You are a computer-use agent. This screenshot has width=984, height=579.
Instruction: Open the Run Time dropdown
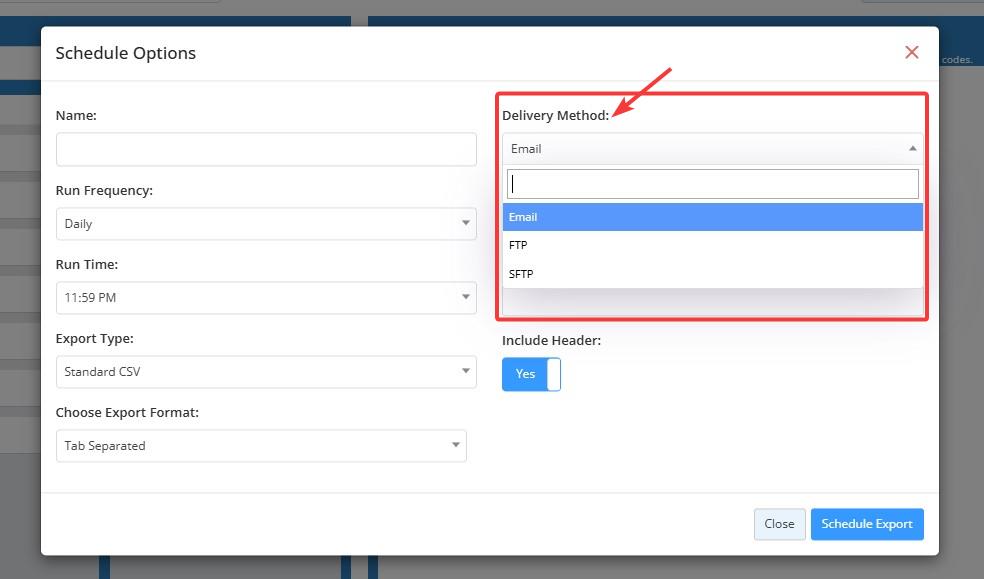[x=266, y=298]
